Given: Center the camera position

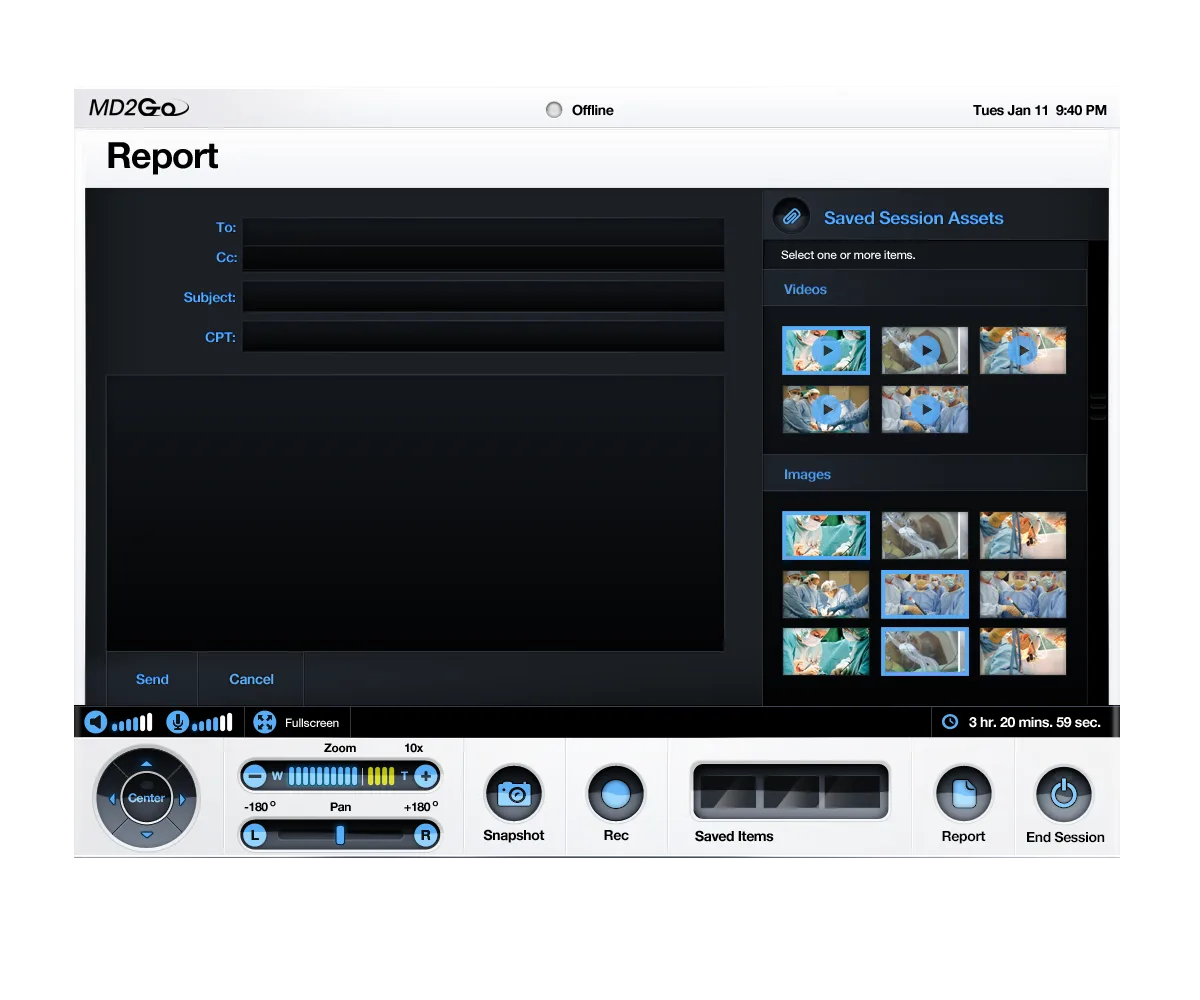Looking at the screenshot, I should coord(147,798).
